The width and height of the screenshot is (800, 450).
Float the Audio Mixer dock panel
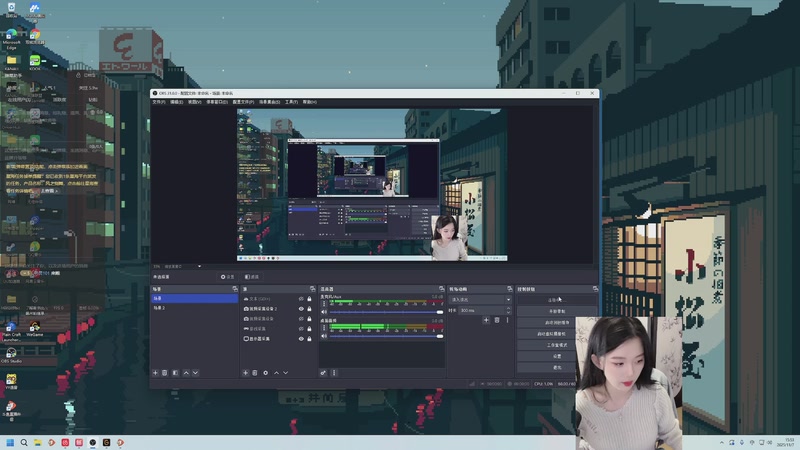click(x=441, y=289)
